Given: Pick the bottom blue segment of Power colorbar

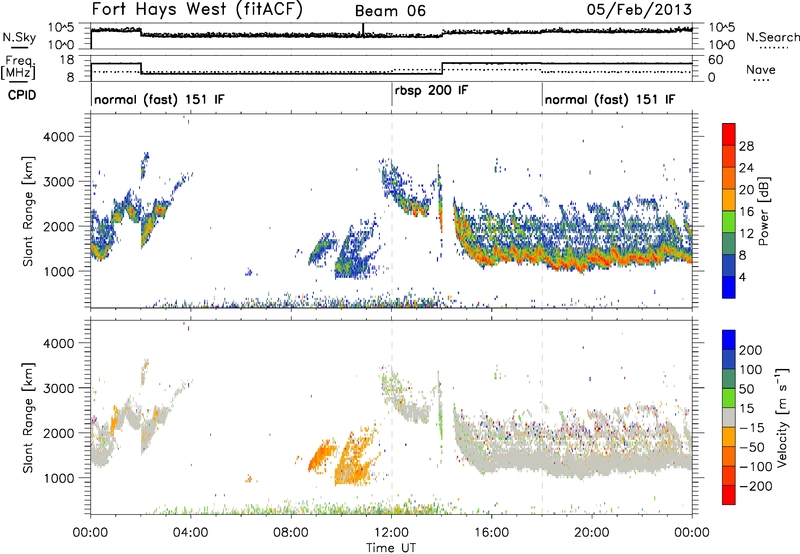Looking at the screenshot, I should (x=729, y=287).
